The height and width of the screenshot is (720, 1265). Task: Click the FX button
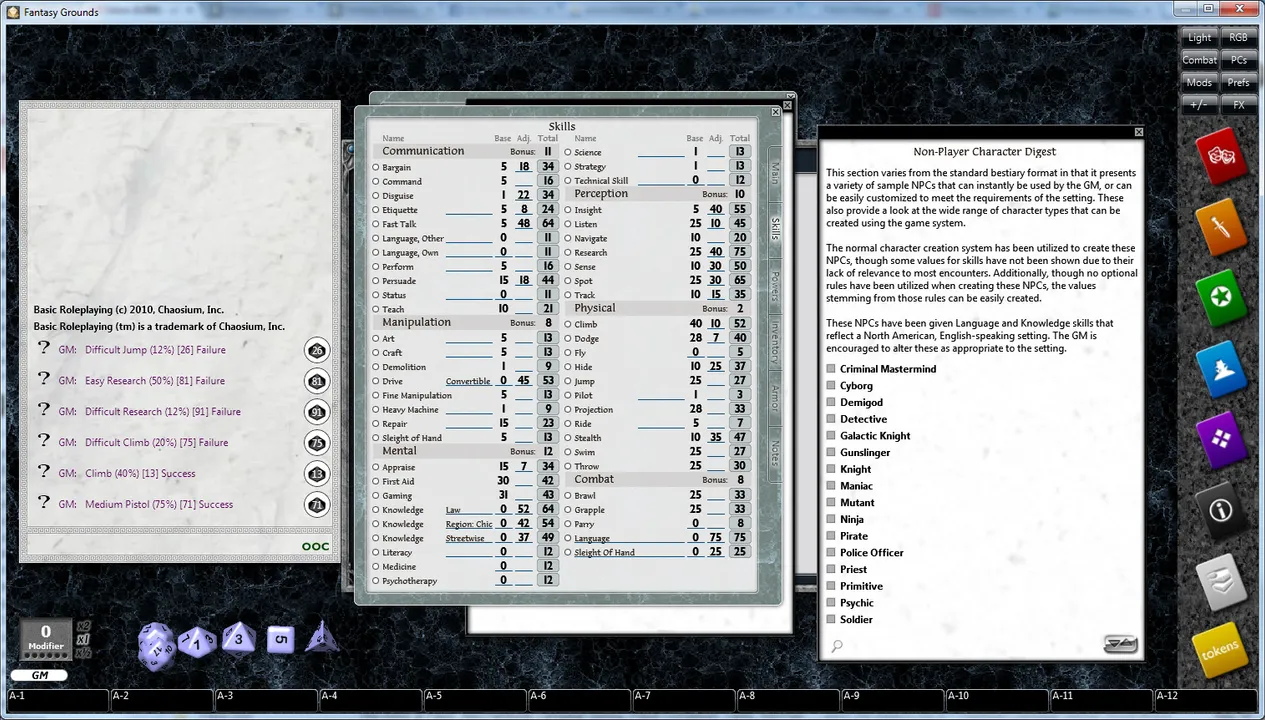(1238, 105)
